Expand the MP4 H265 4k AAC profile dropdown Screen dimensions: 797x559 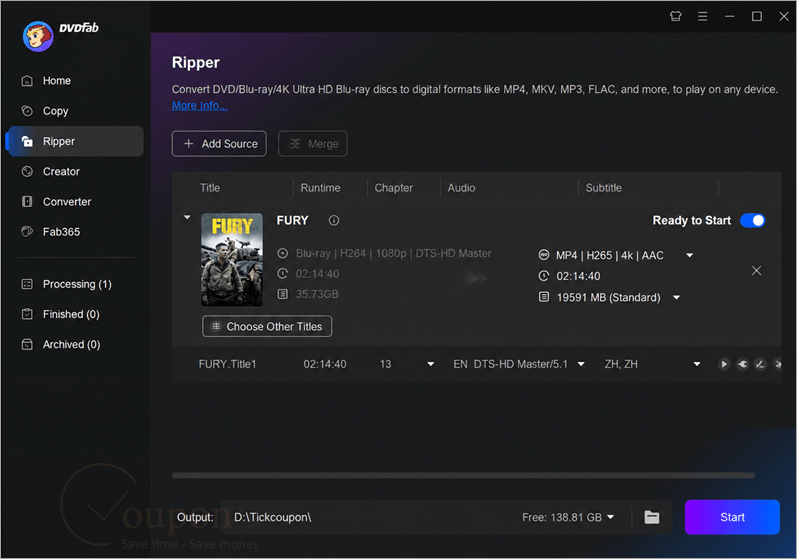[x=689, y=255]
